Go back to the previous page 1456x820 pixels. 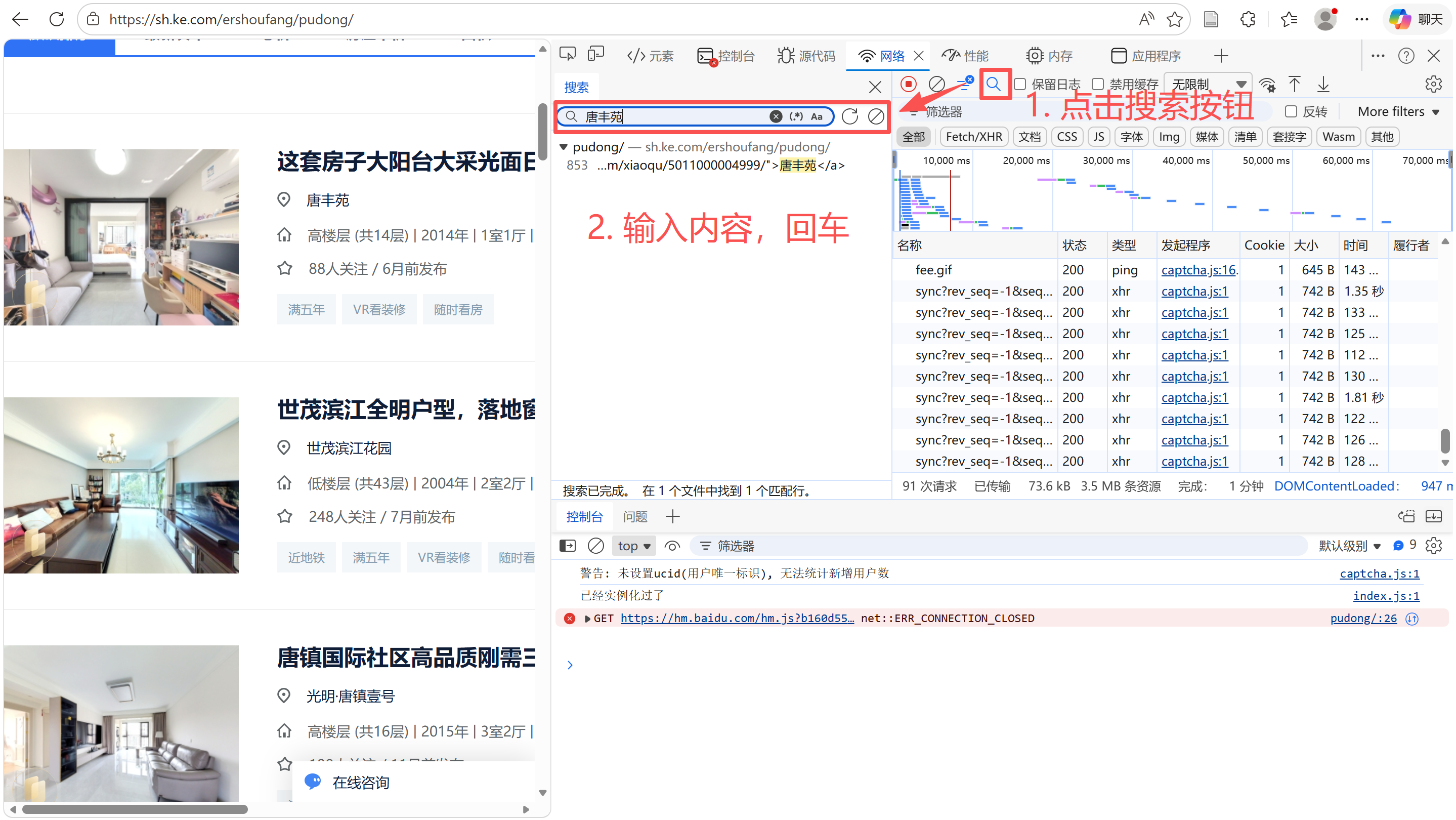(20, 19)
